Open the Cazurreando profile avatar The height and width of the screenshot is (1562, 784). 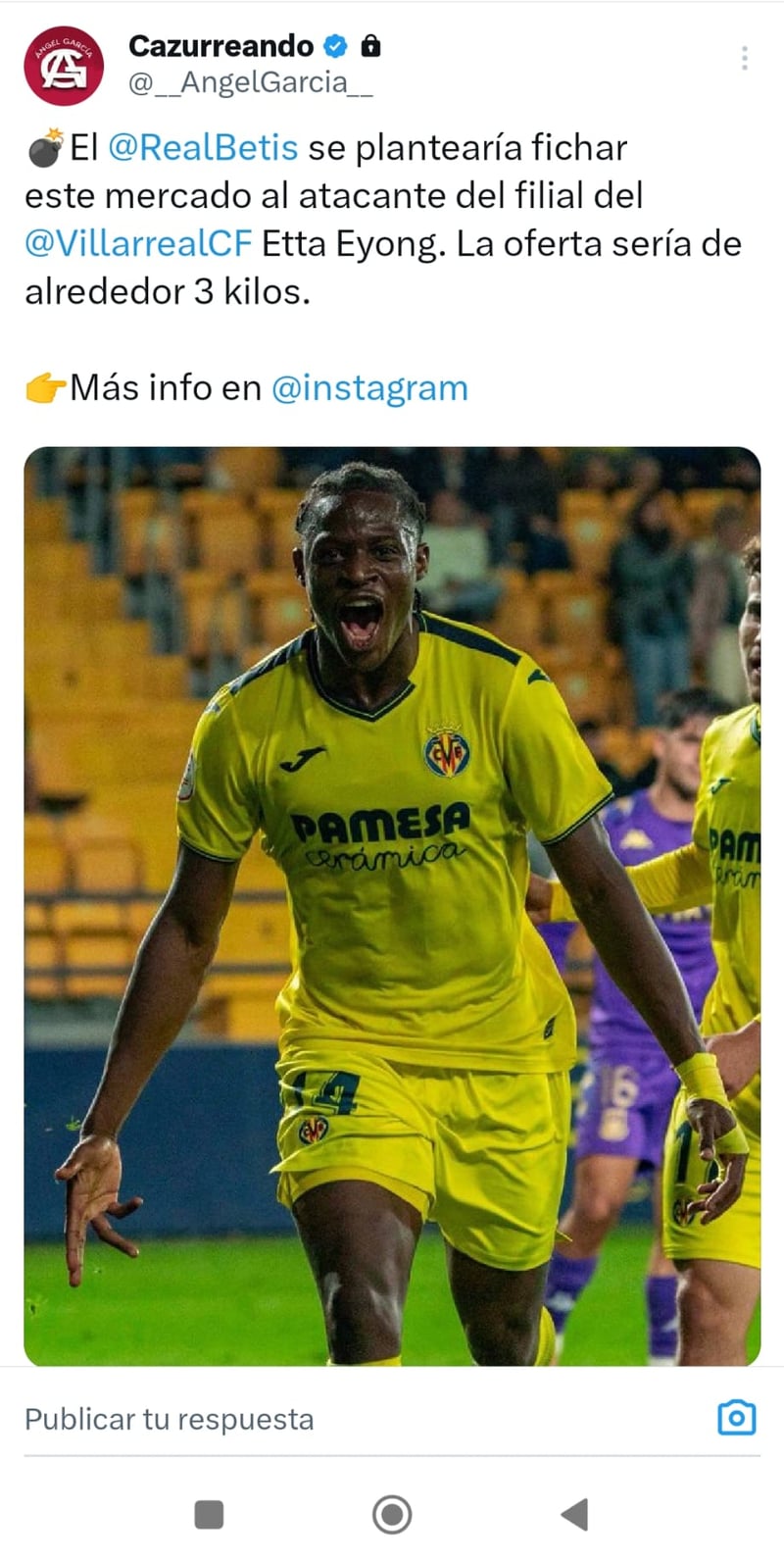pos(64,66)
